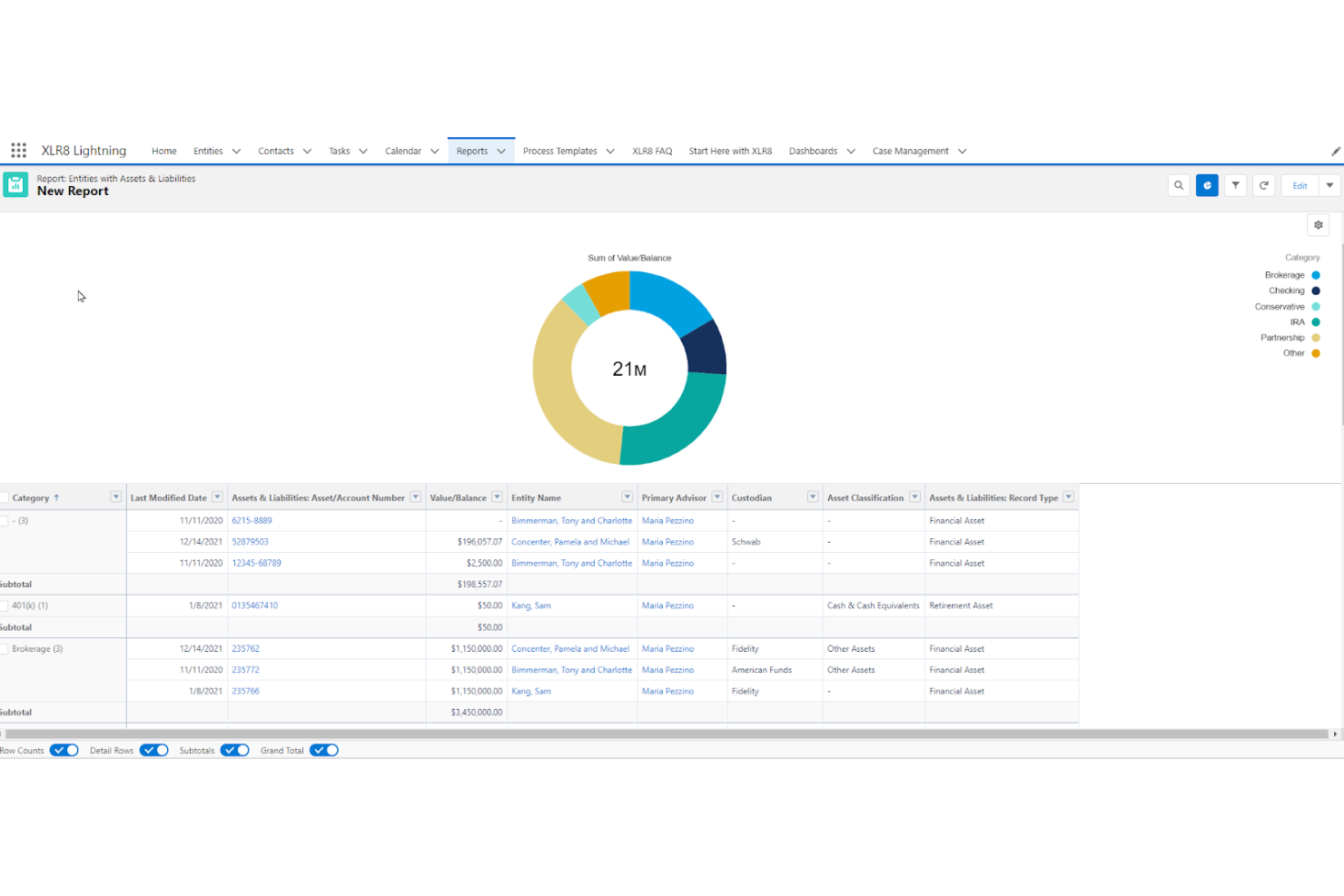The height and width of the screenshot is (896, 1344).
Task: Expand the Case Management dropdown
Action: [963, 152]
